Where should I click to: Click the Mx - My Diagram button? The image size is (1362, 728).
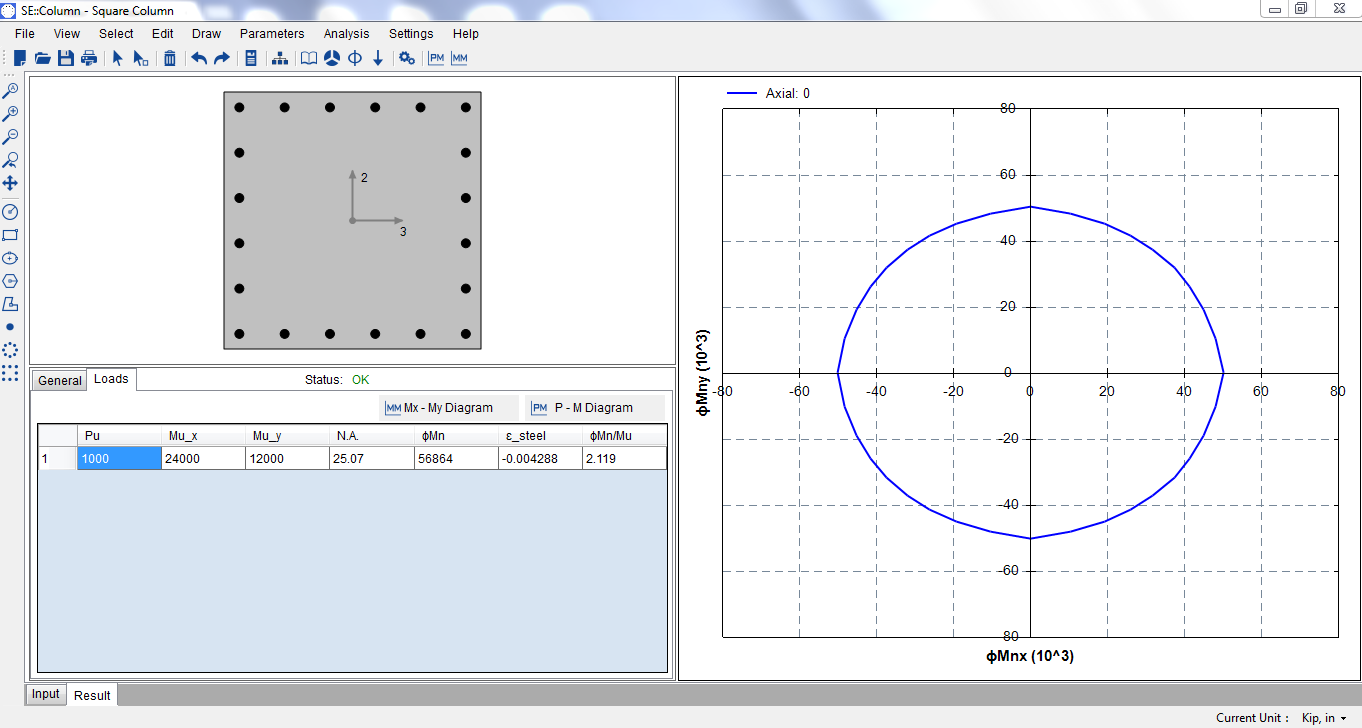[449, 408]
